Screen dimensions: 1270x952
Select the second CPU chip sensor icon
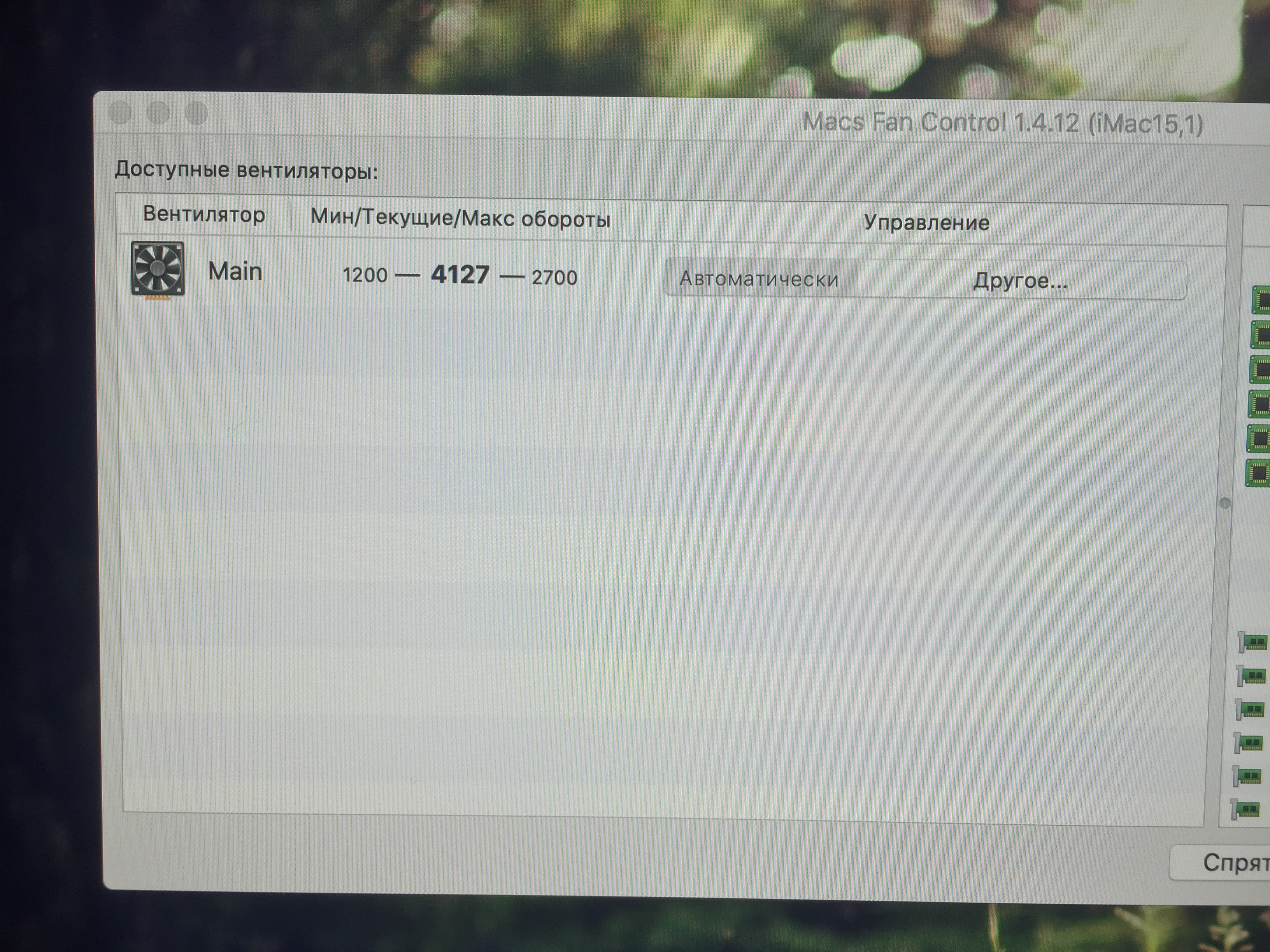[1261, 334]
